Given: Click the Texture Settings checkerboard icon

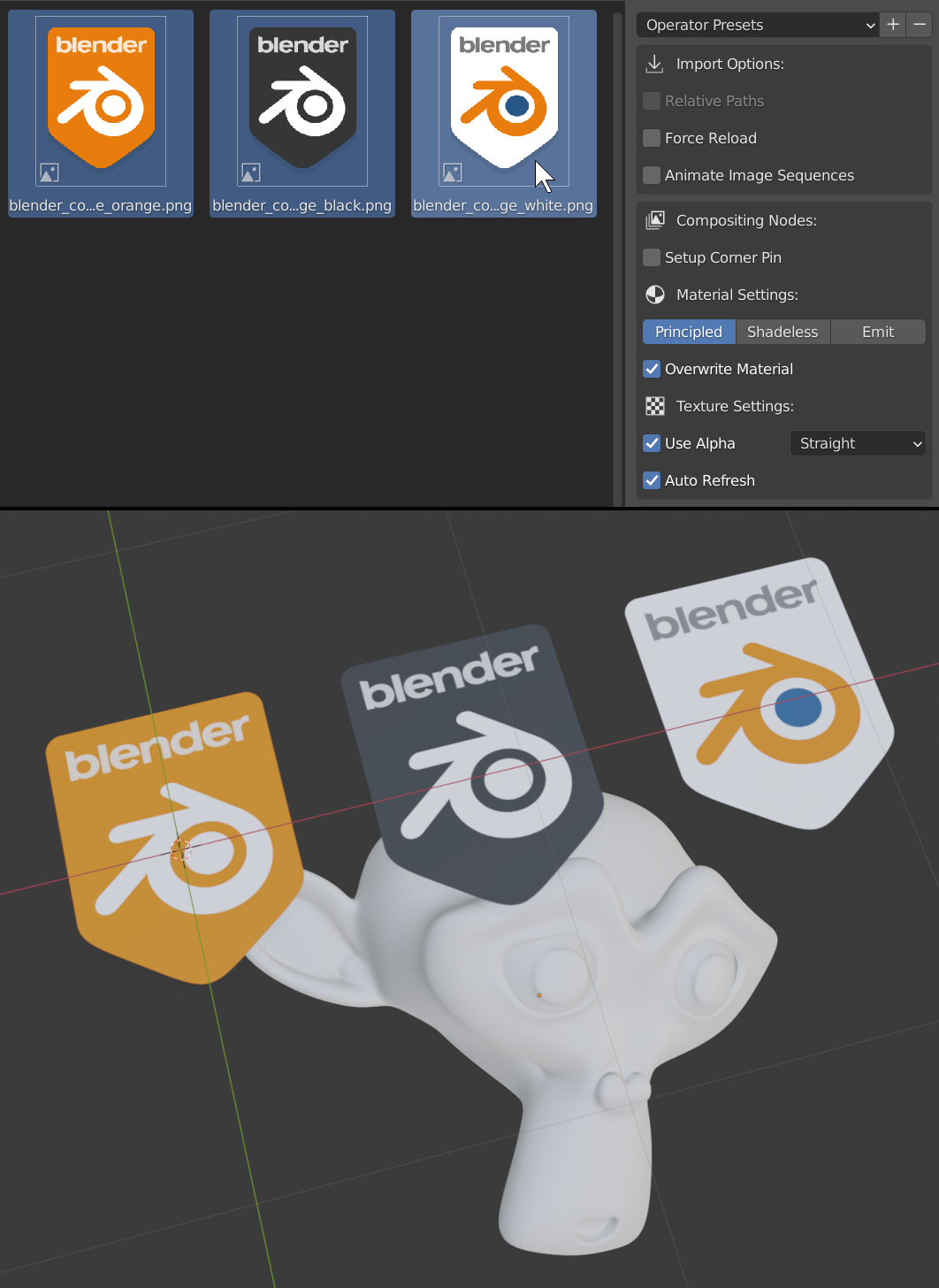Looking at the screenshot, I should point(654,406).
